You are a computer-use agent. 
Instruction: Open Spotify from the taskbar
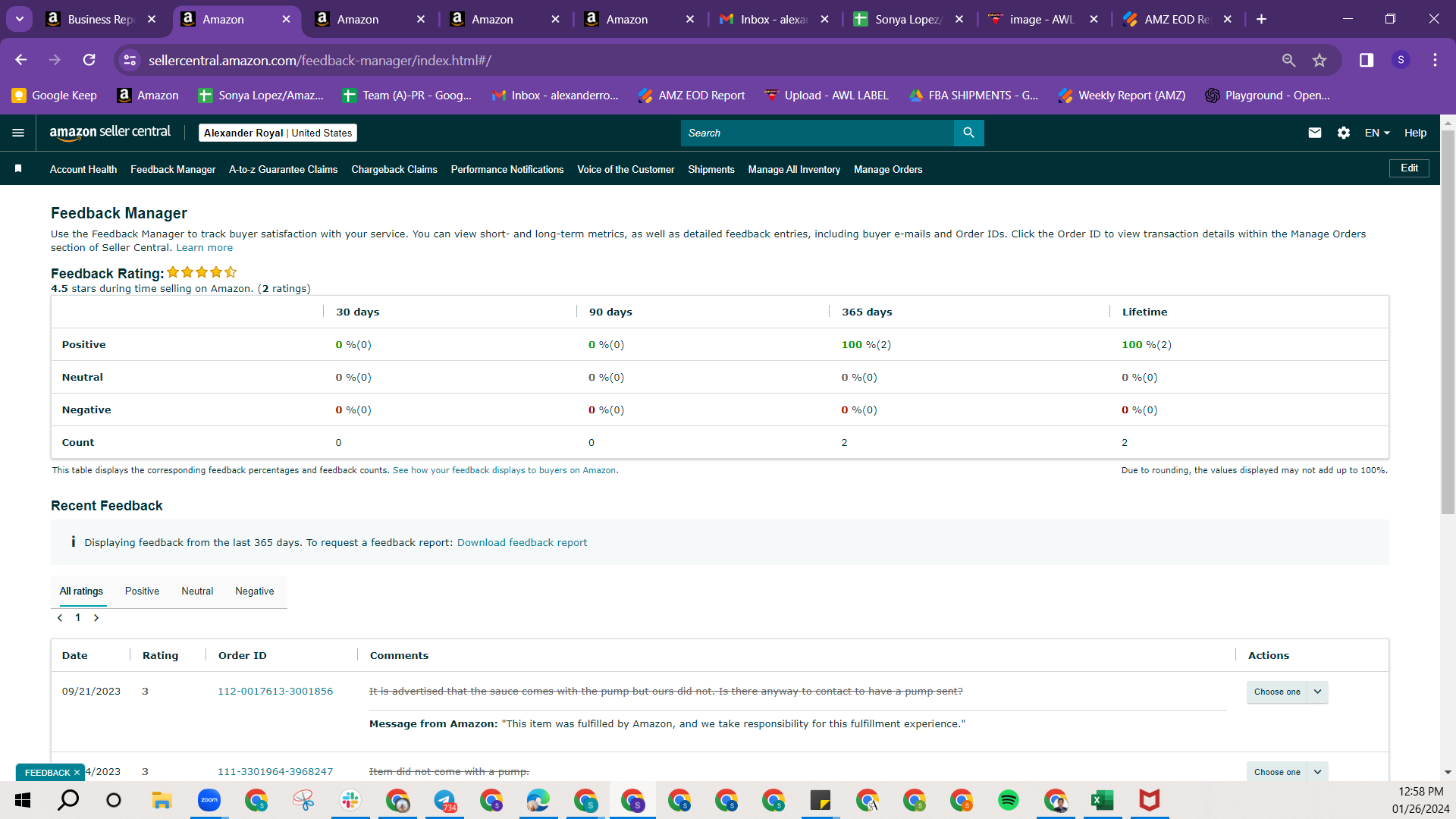pos(1008,800)
